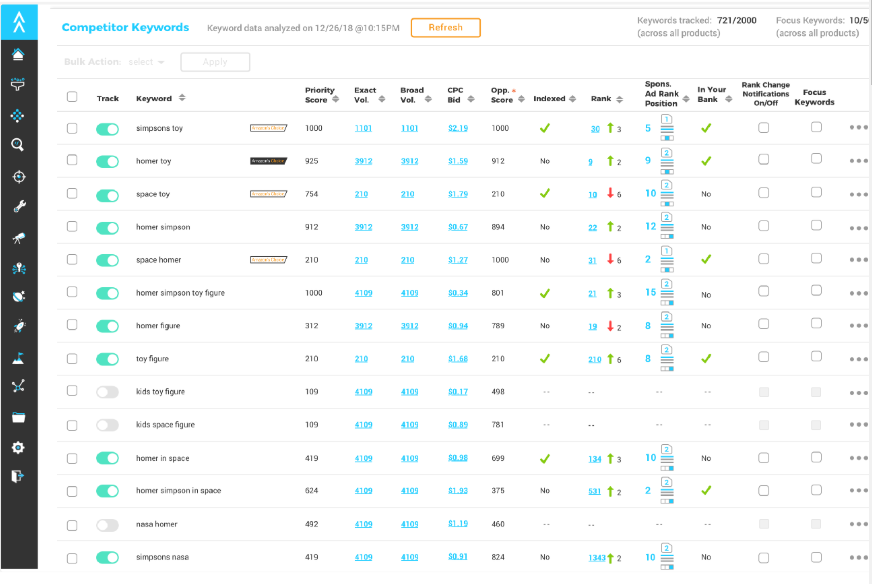Open broad volume 210 for space toy
This screenshot has width=872, height=584.
click(x=408, y=194)
